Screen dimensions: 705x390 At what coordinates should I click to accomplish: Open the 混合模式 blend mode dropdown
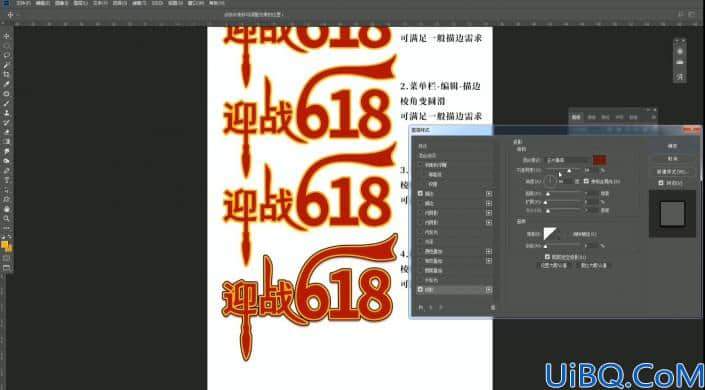point(568,160)
